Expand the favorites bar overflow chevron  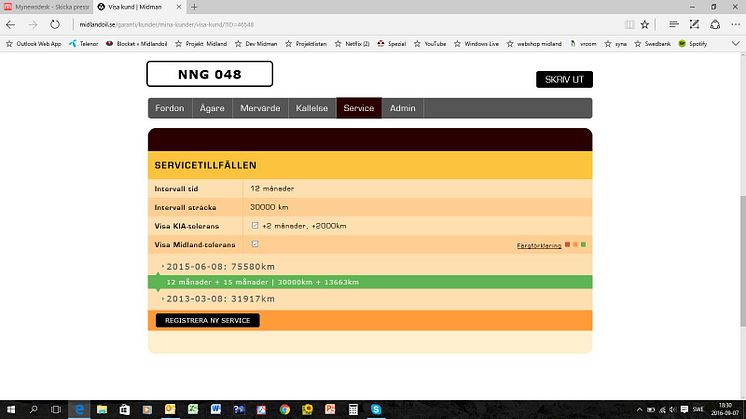click(736, 44)
